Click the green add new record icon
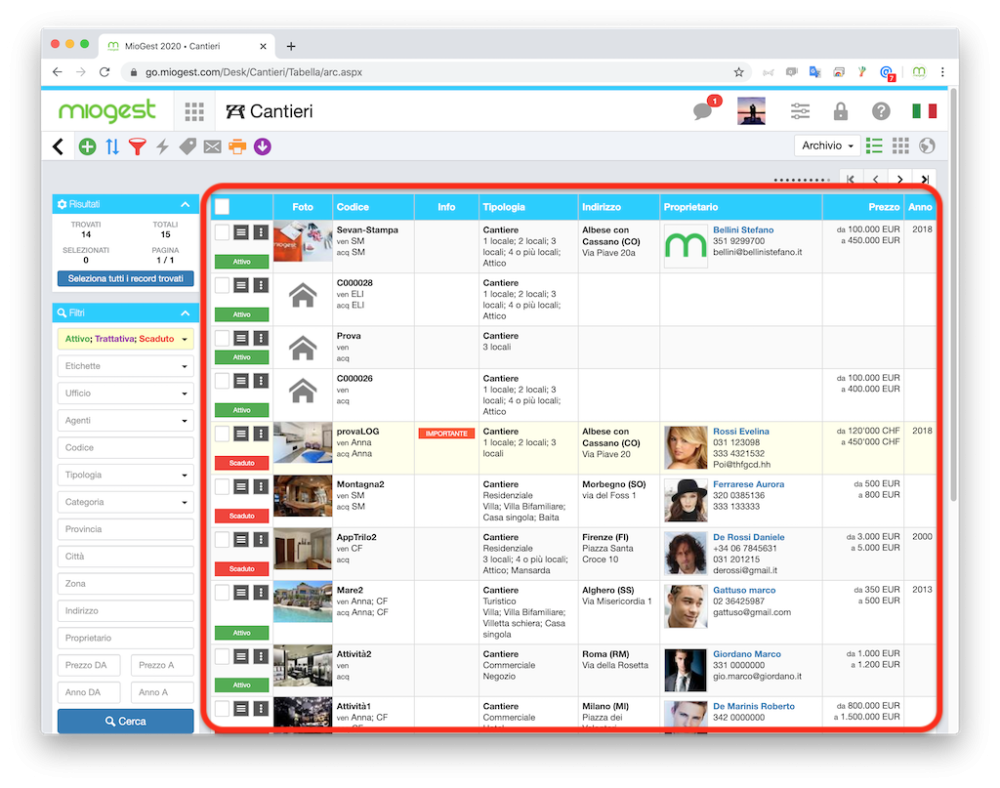 click(87, 147)
